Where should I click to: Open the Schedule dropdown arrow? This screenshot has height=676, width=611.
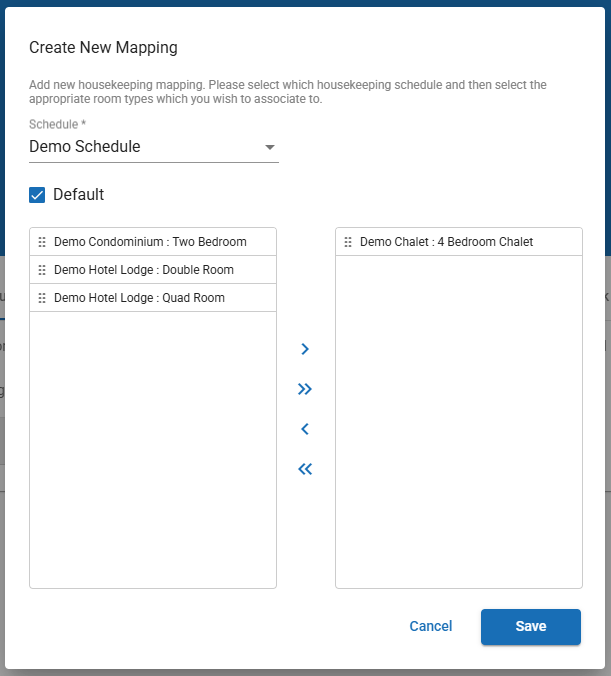(x=269, y=148)
